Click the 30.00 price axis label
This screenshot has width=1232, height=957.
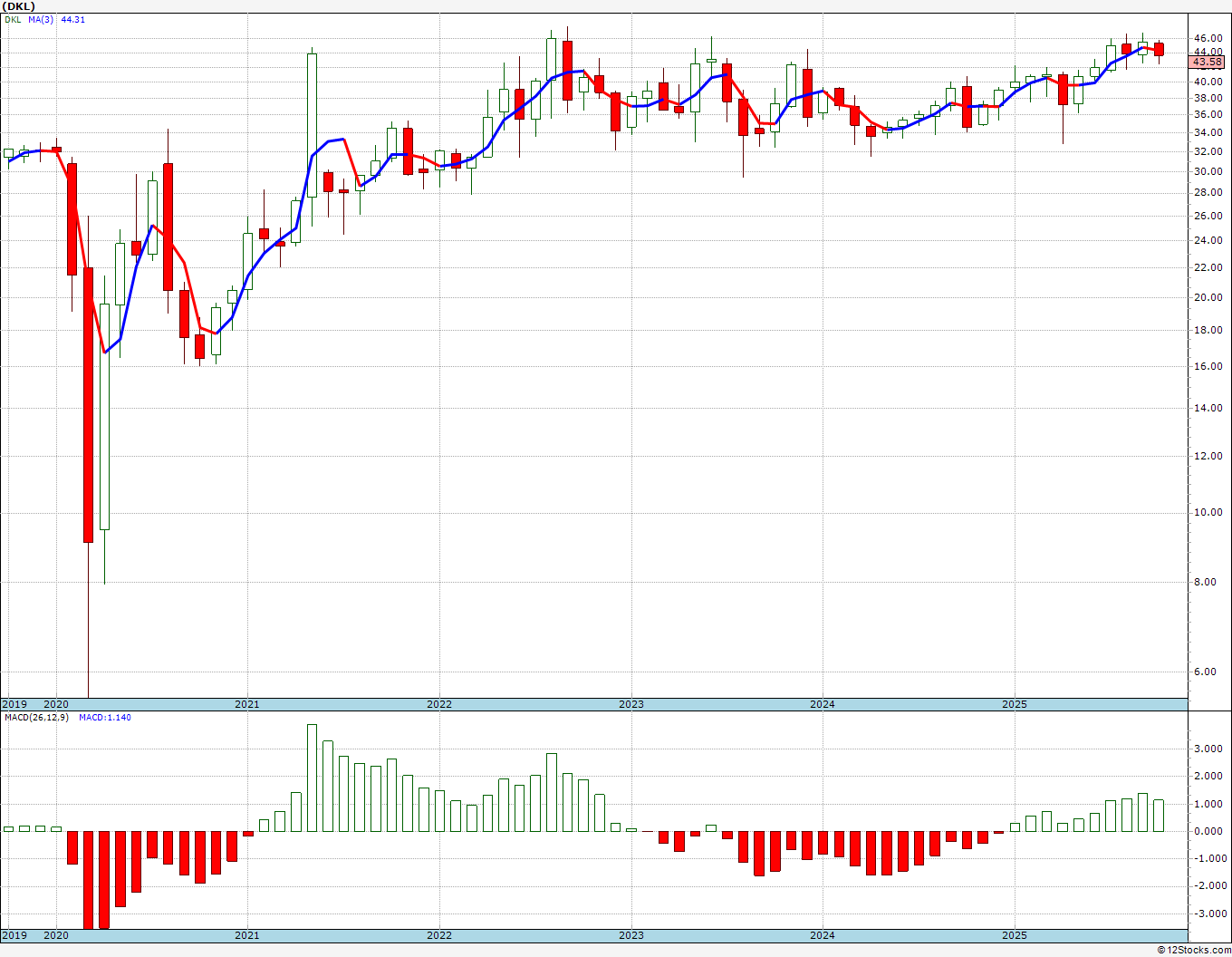[x=1208, y=171]
